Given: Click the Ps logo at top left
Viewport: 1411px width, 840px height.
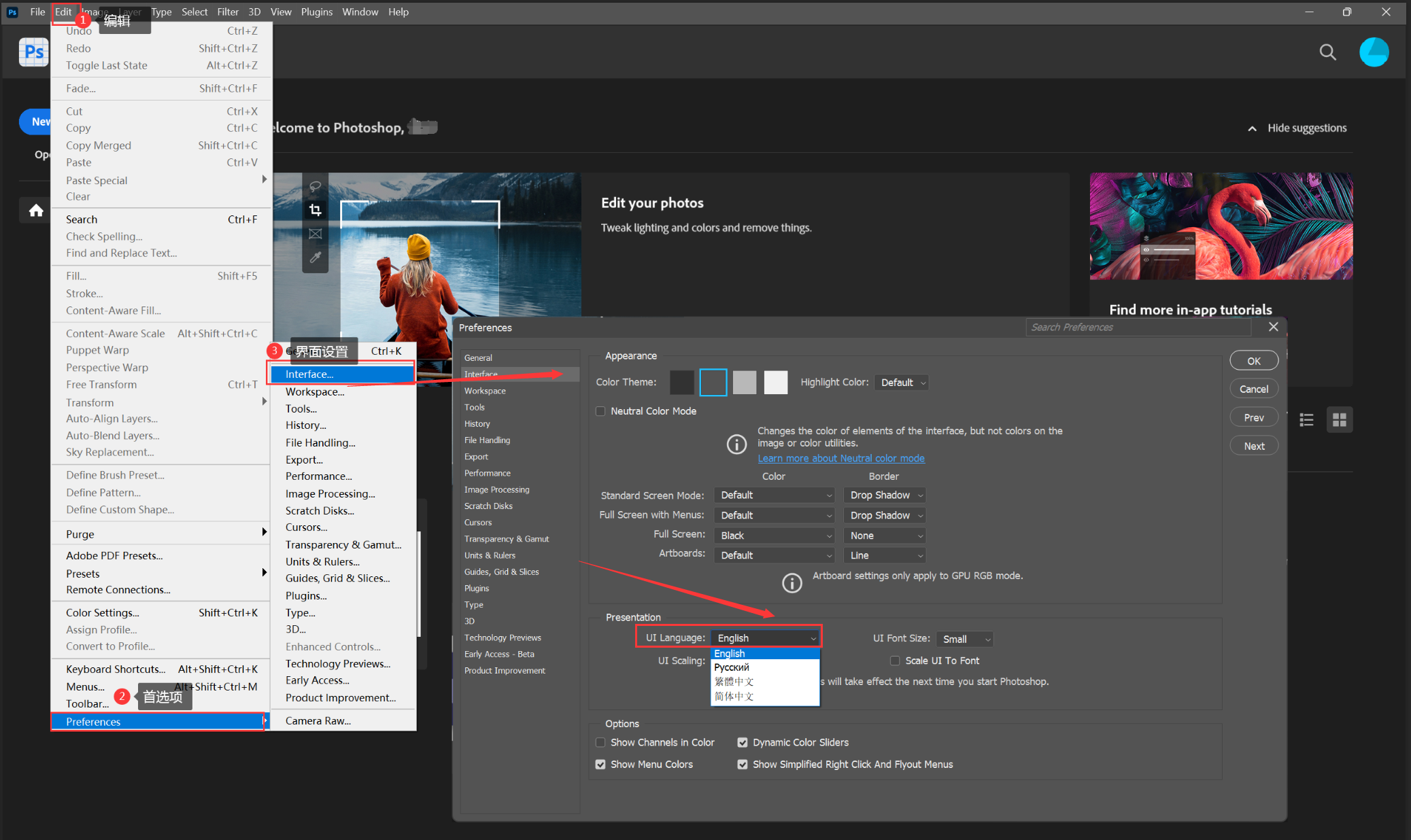Looking at the screenshot, I should pyautogui.click(x=33, y=52).
